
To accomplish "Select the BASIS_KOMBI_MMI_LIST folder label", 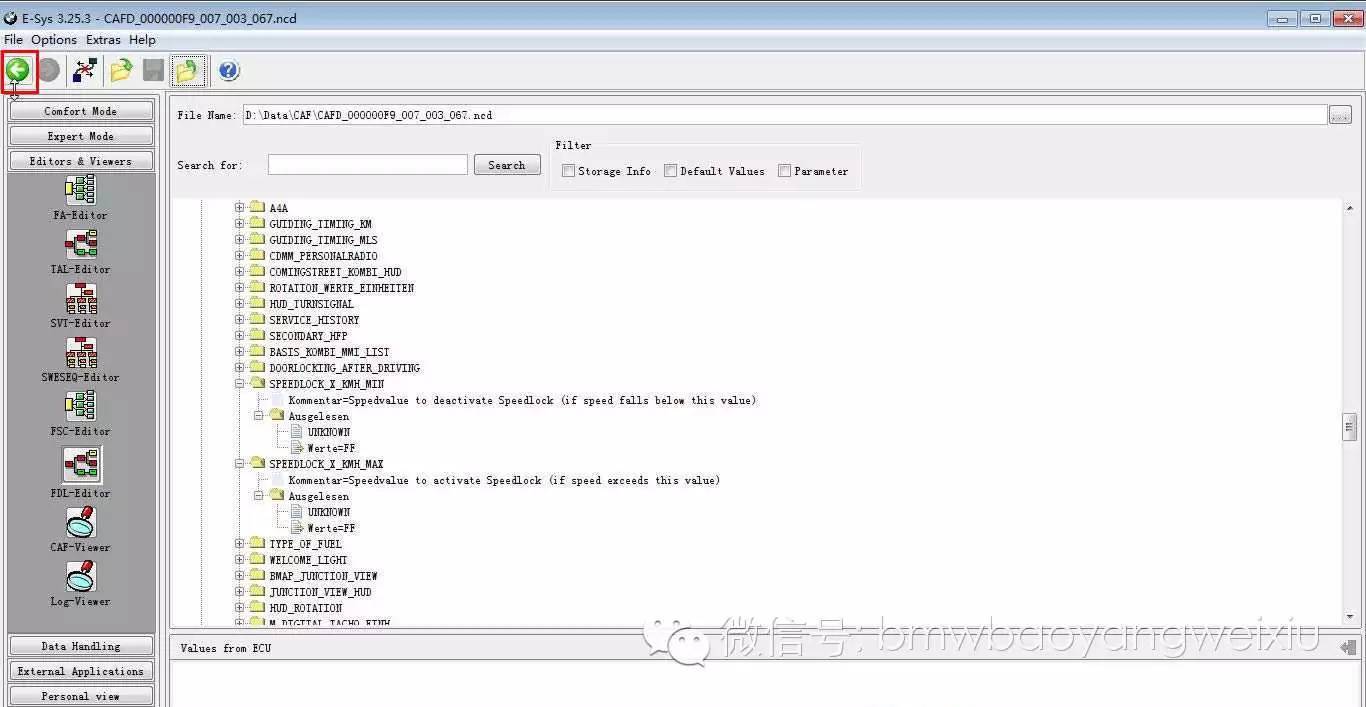I will pos(329,352).
